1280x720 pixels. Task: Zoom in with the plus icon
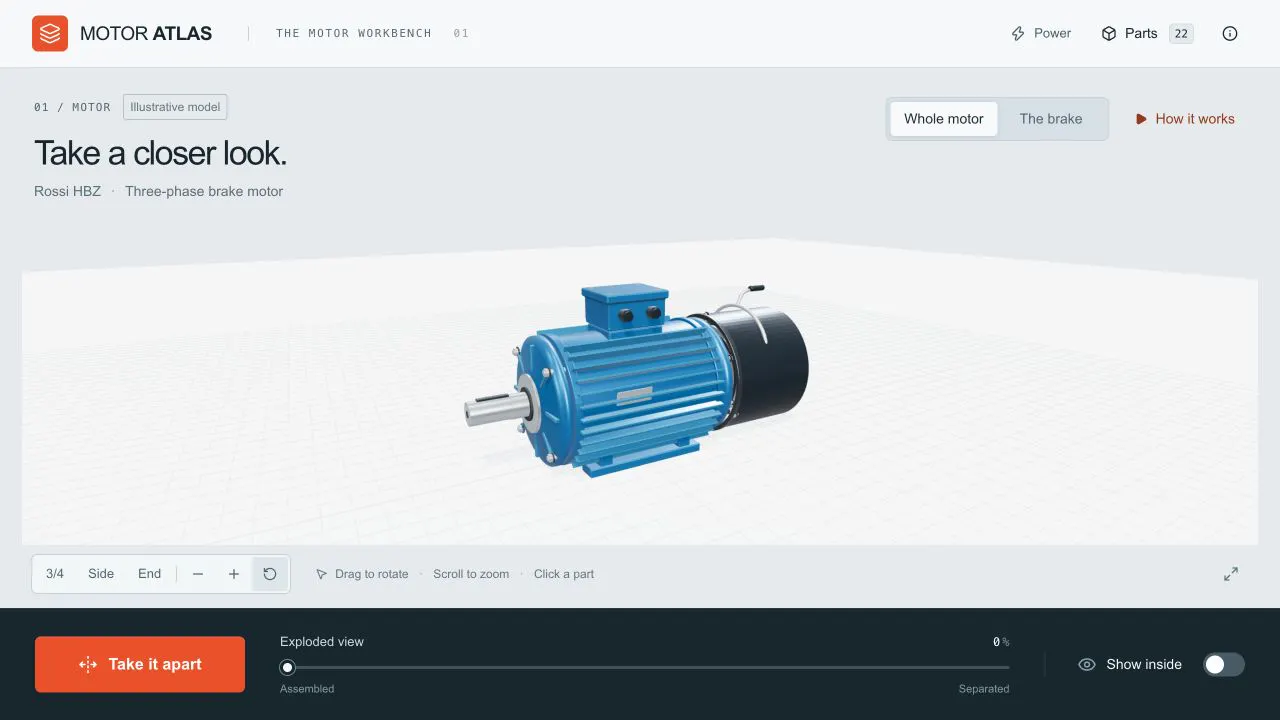234,574
